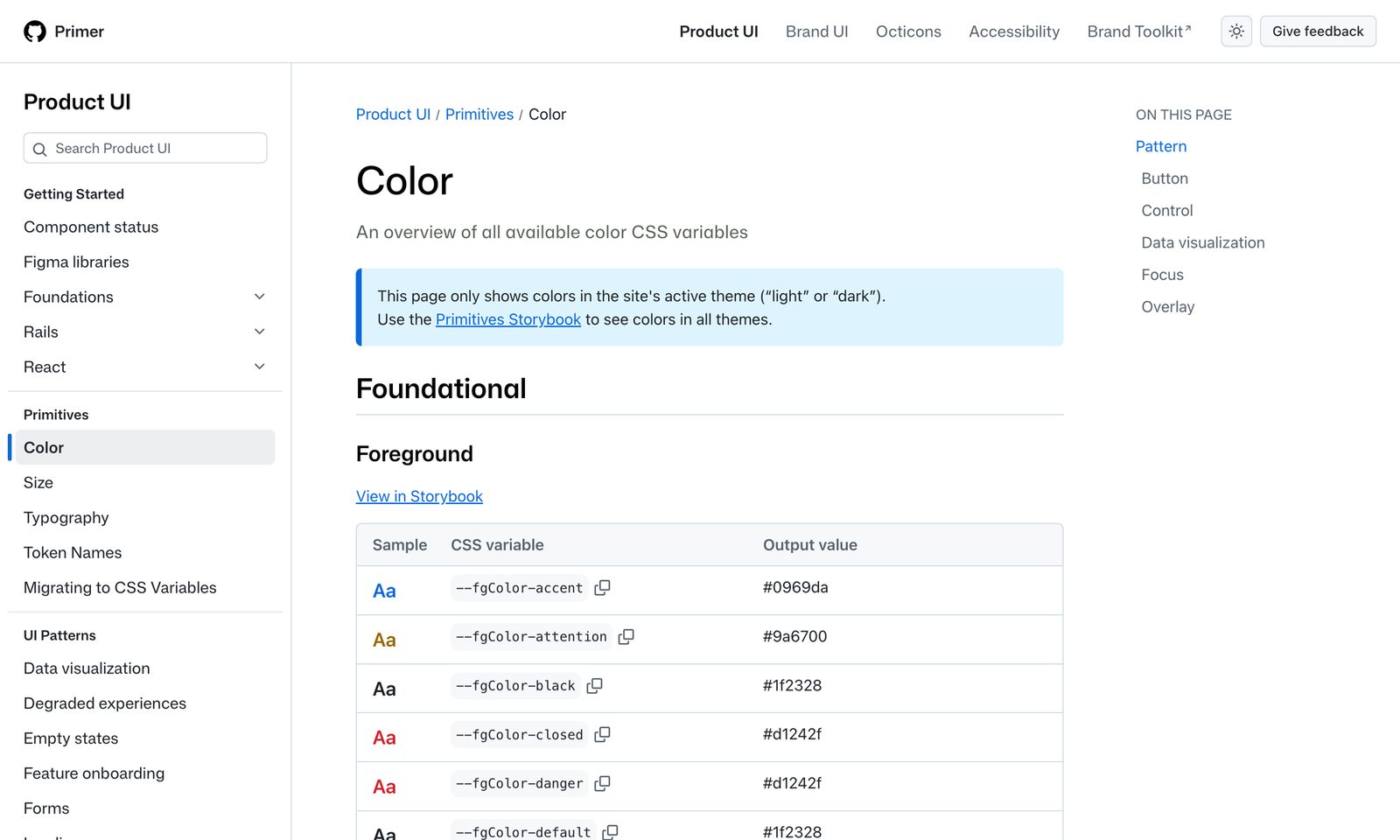Open Degraded experiences page
This screenshot has height=840, width=1400.
coord(105,703)
